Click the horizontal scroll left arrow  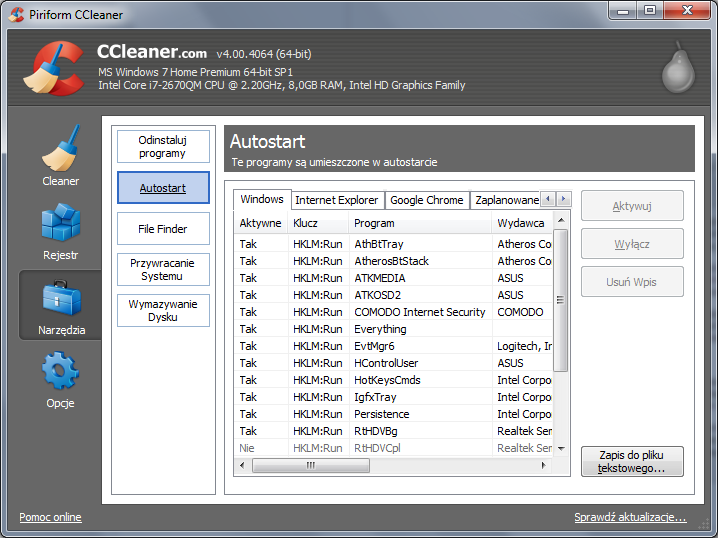point(242,466)
